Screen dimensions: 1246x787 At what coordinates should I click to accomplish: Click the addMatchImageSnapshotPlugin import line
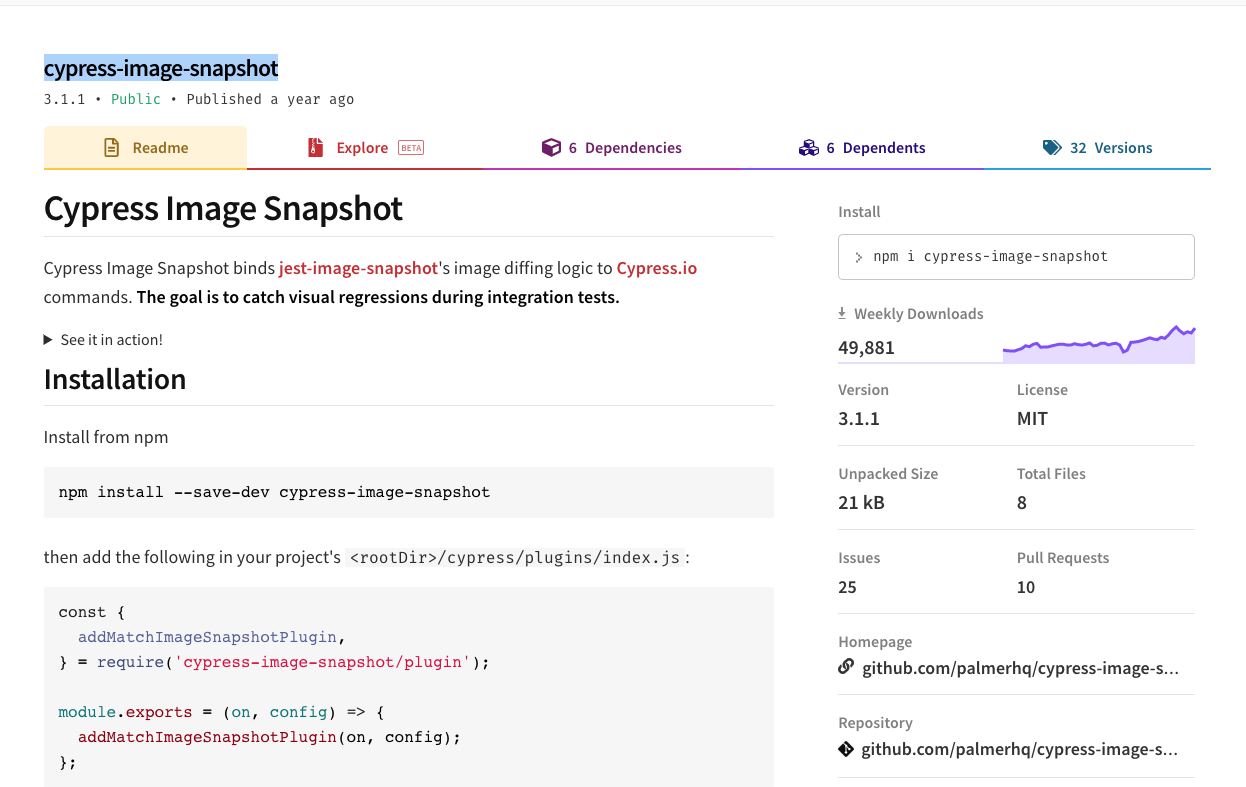click(212, 637)
